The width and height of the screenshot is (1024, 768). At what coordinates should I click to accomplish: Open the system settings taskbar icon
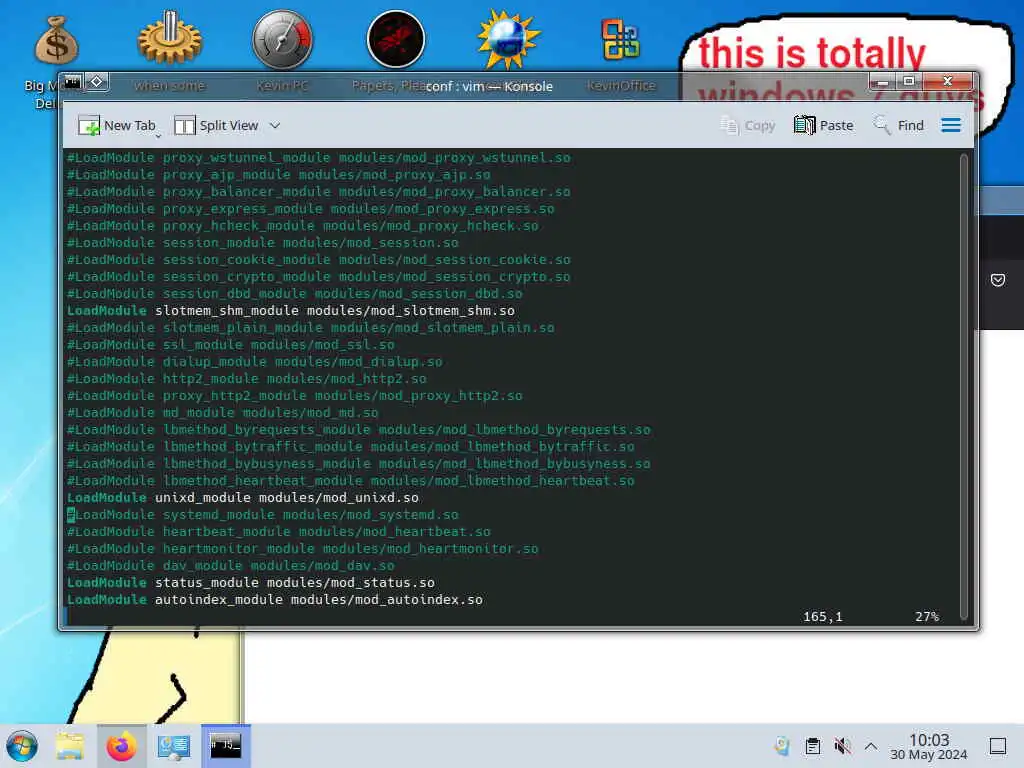tap(174, 746)
